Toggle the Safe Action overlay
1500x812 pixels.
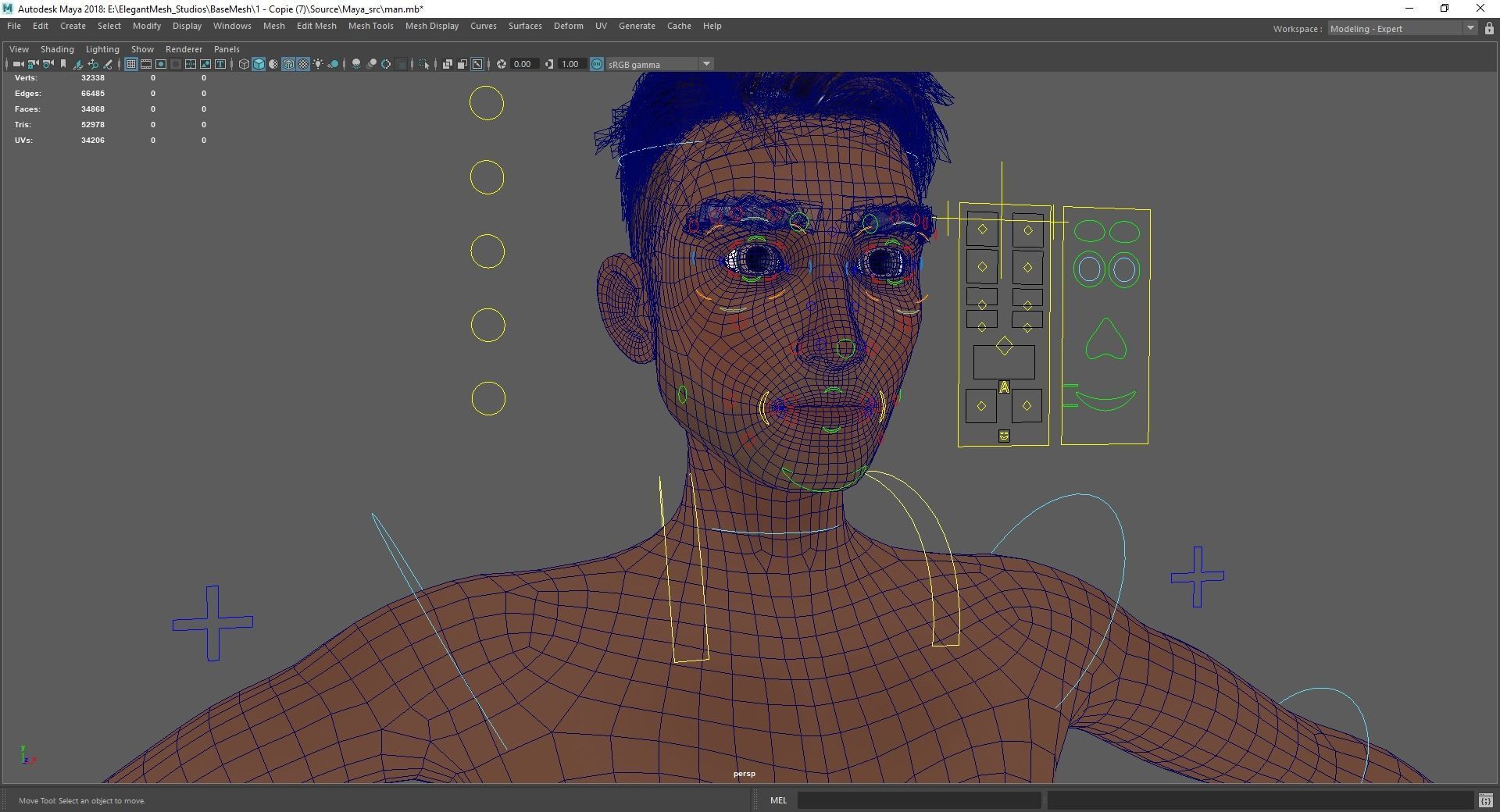205,64
